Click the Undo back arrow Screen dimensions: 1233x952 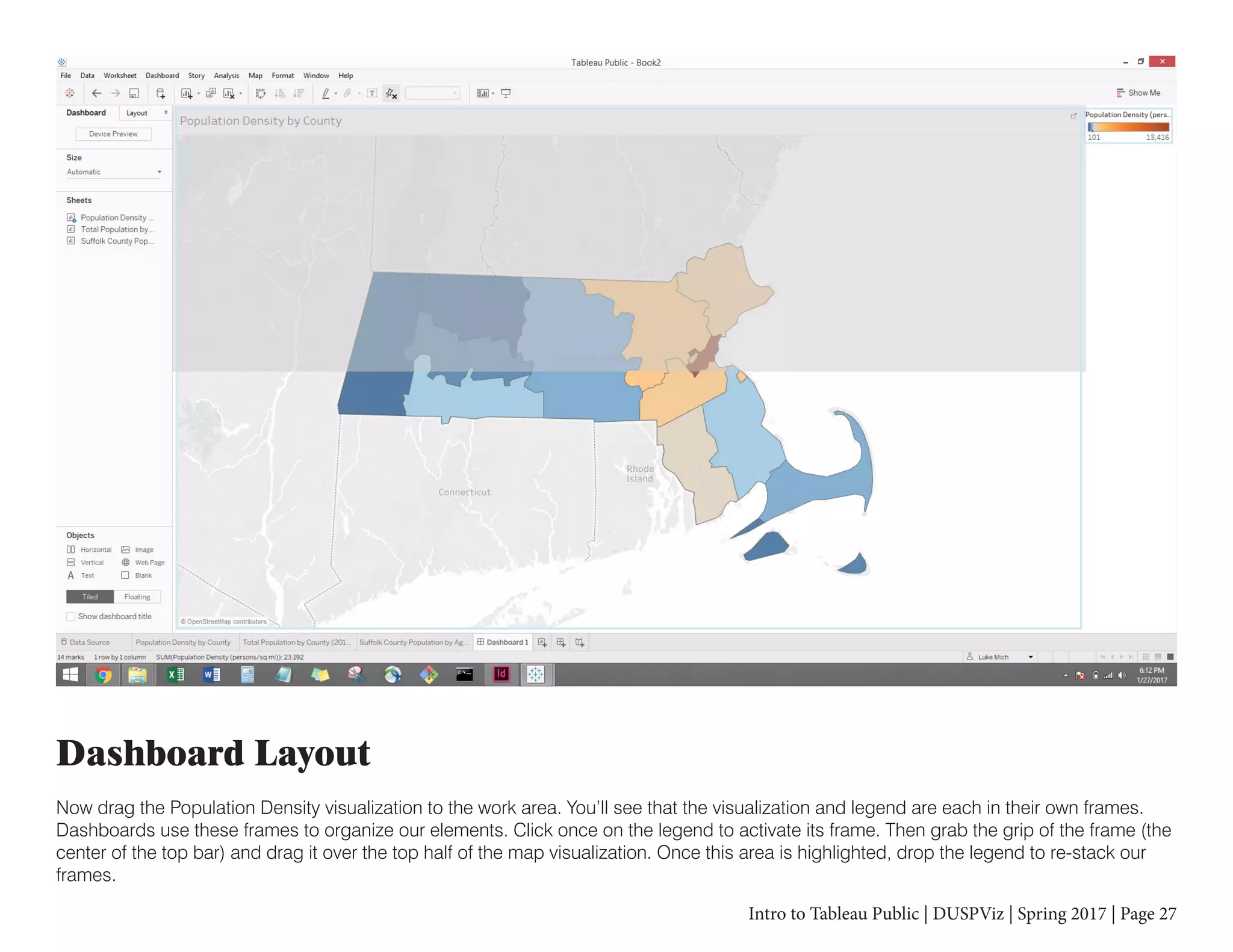[x=96, y=93]
